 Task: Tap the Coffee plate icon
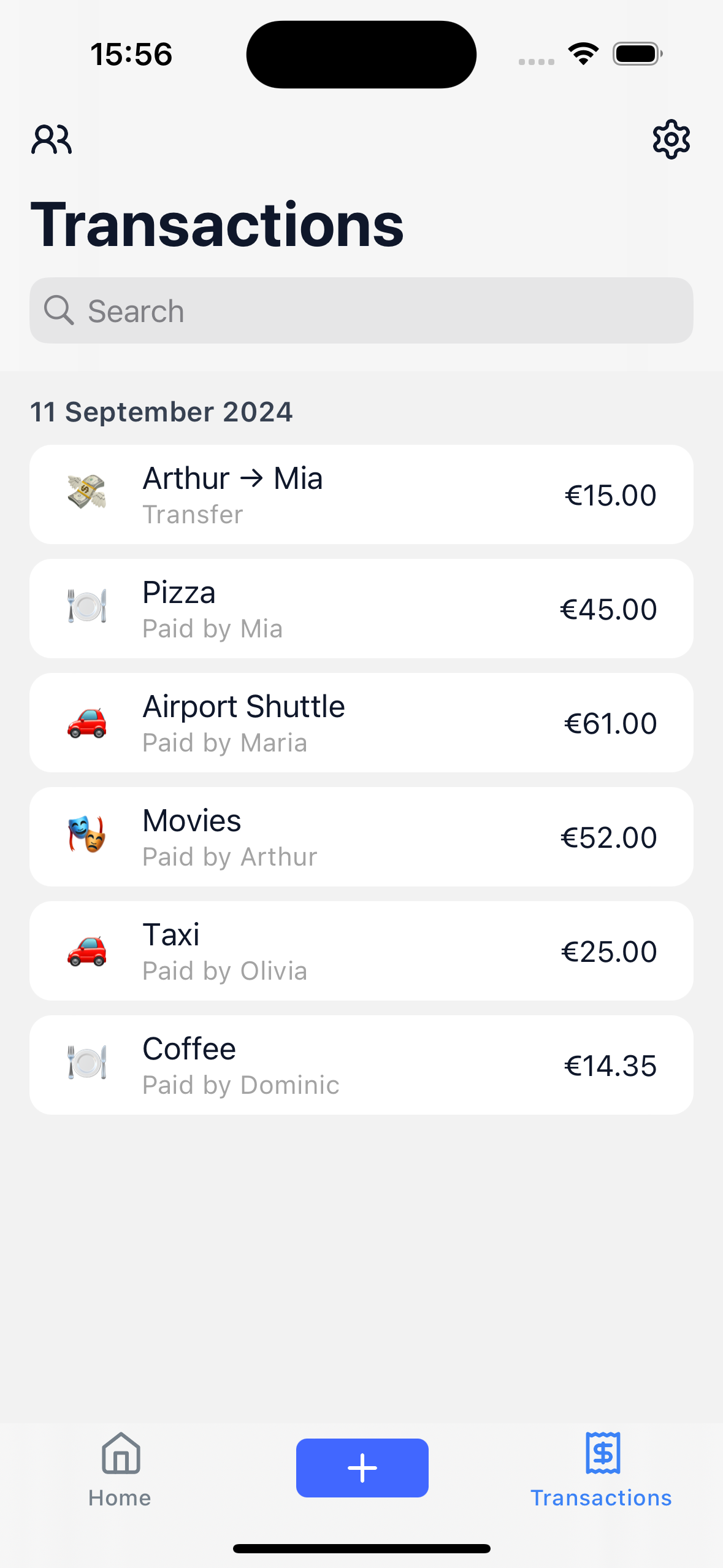pos(86,1063)
